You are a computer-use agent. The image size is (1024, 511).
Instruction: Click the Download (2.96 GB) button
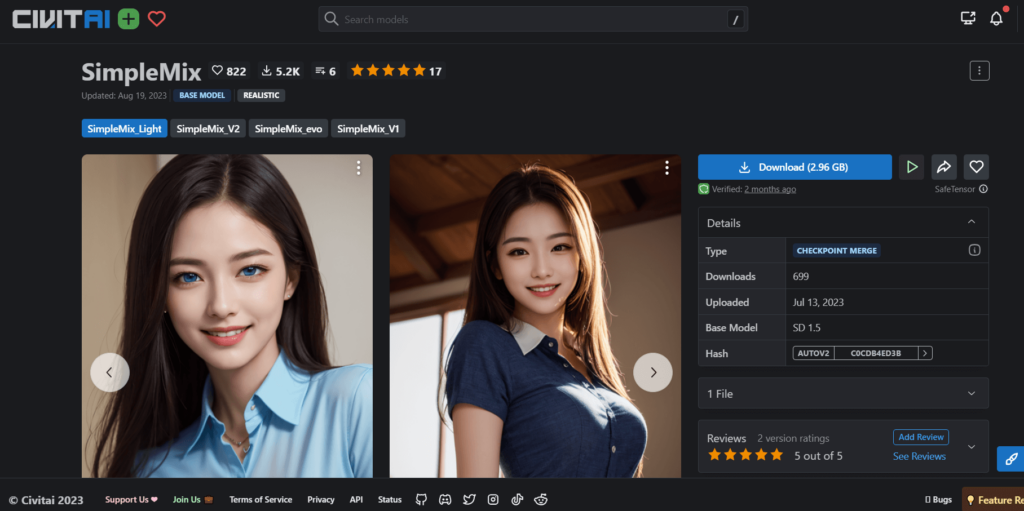(794, 167)
